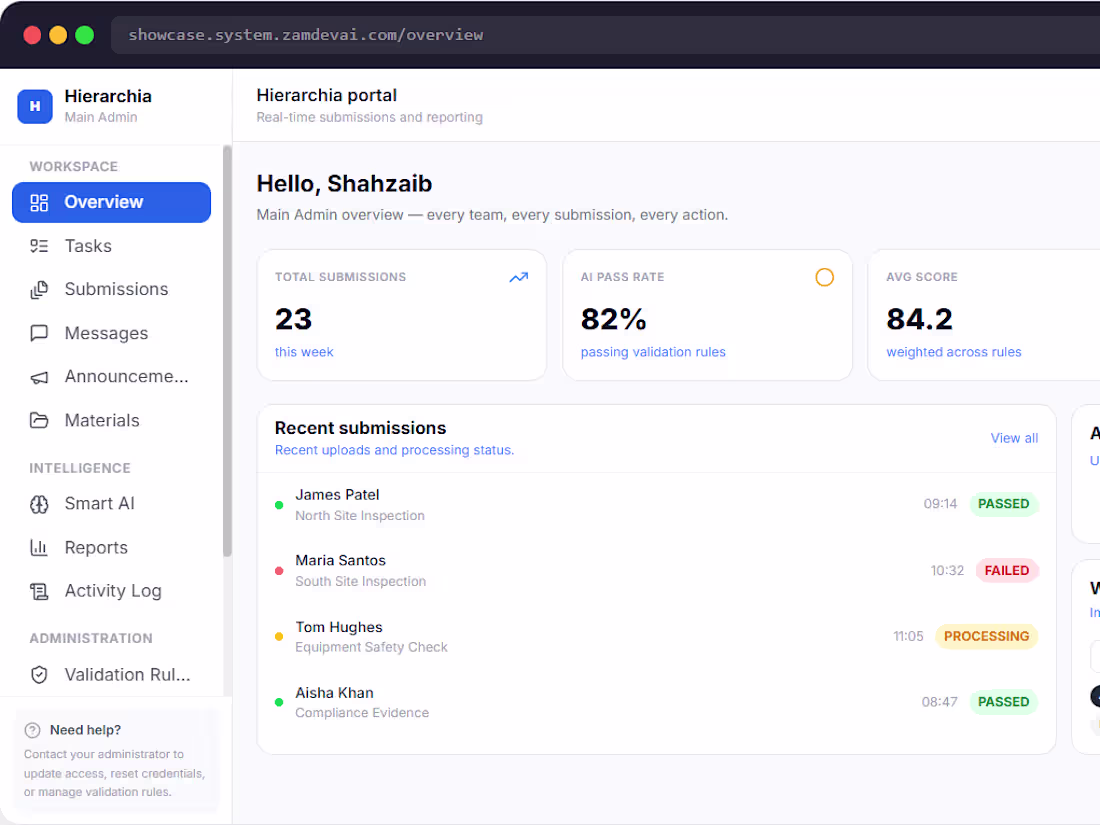Select the Overview menu item
1100x825 pixels.
click(112, 202)
